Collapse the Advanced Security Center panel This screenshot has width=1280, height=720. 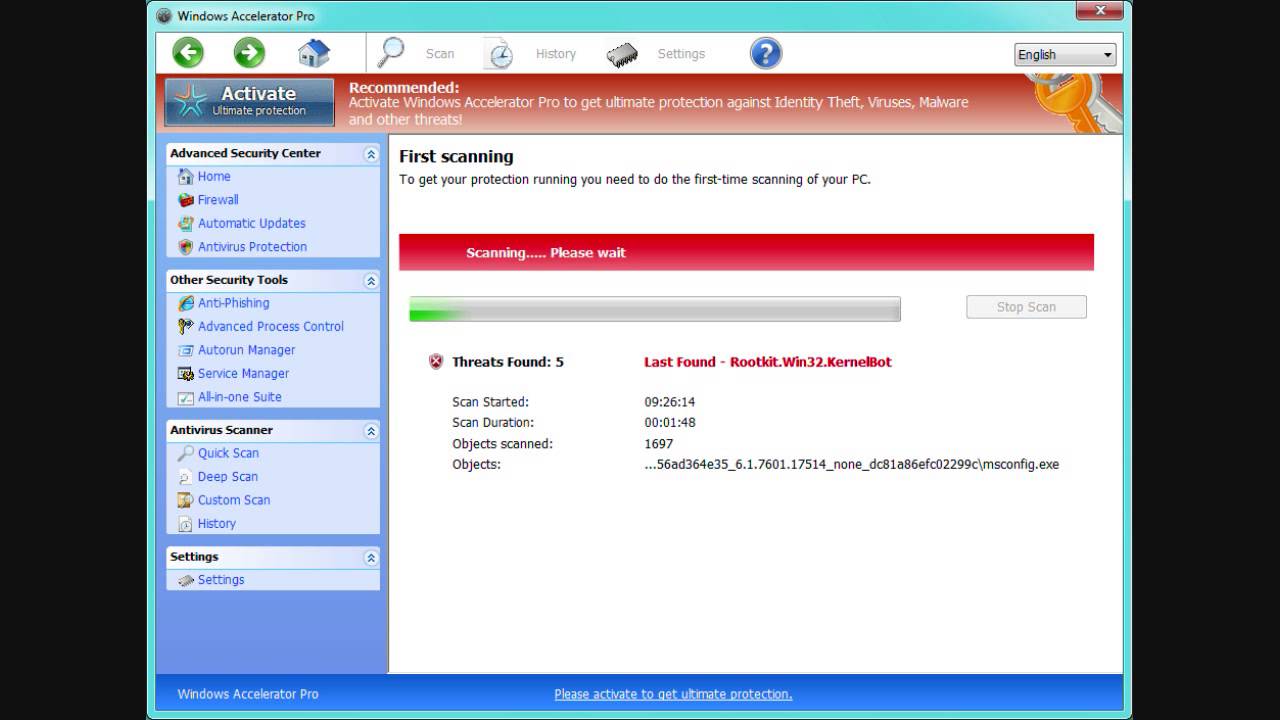tap(371, 154)
